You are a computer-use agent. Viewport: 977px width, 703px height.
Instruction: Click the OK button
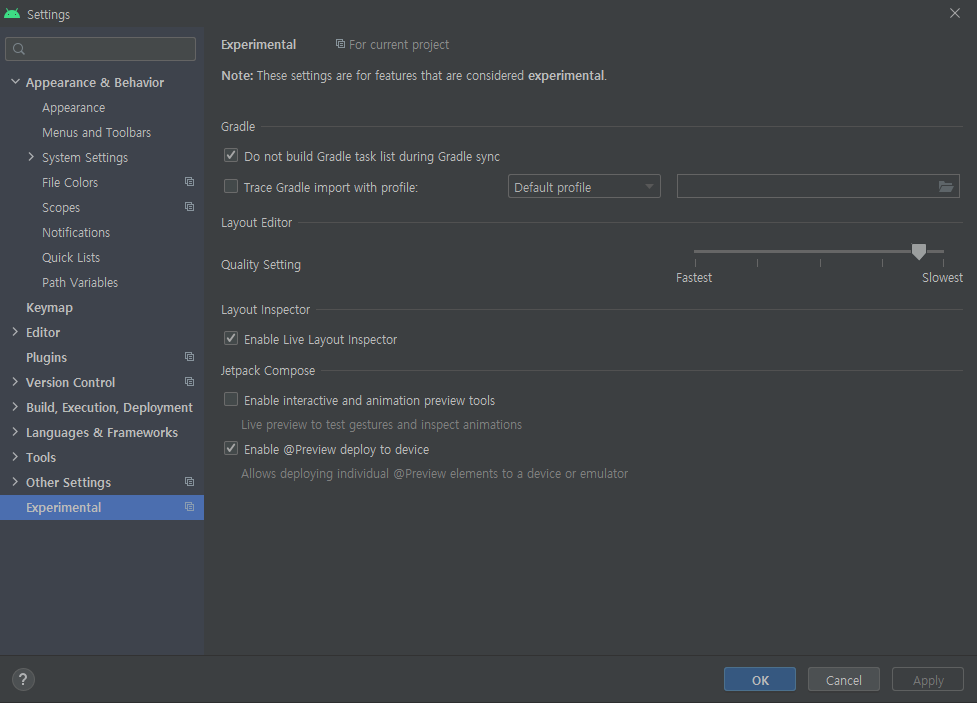coord(760,679)
